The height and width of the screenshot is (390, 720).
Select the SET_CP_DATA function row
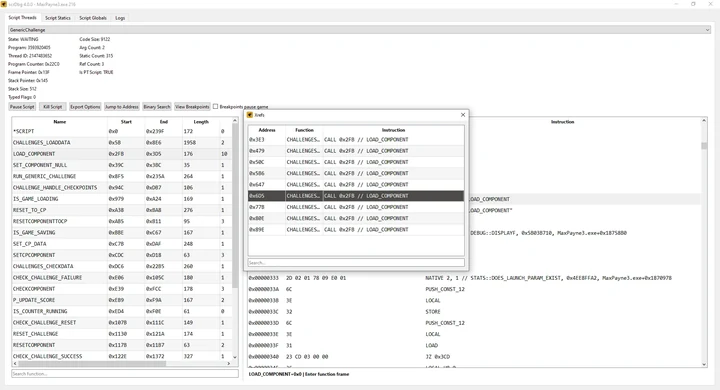coord(122,244)
